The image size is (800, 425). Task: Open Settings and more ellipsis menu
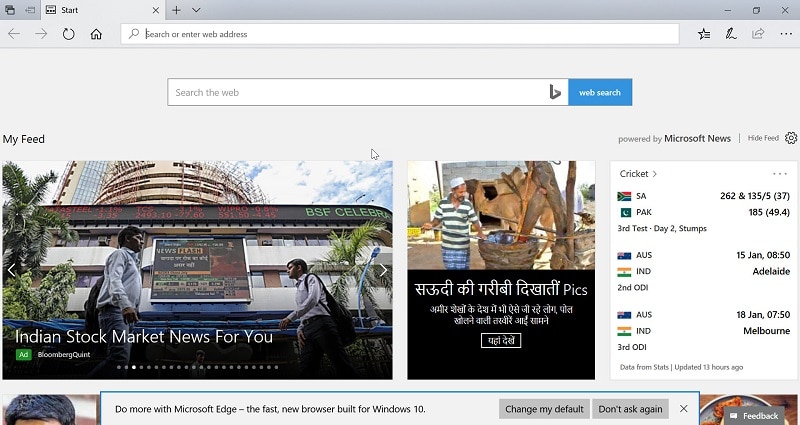pos(786,34)
